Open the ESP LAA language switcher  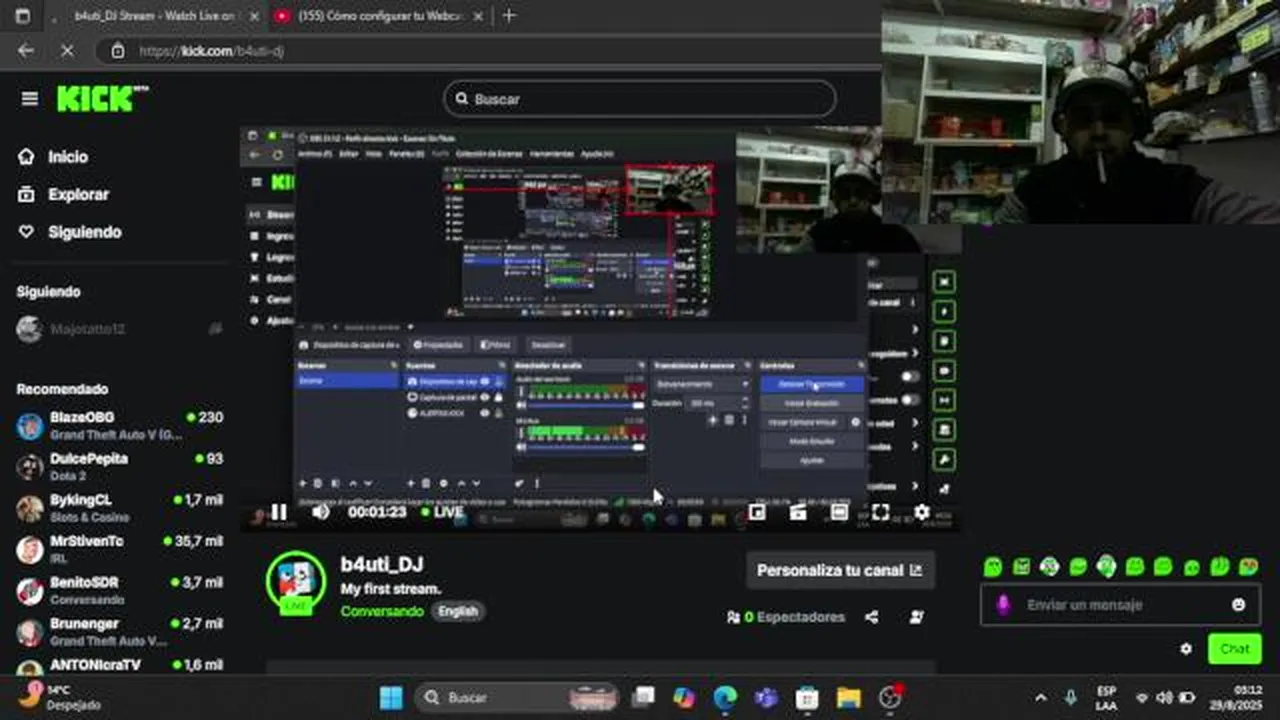pos(1106,697)
